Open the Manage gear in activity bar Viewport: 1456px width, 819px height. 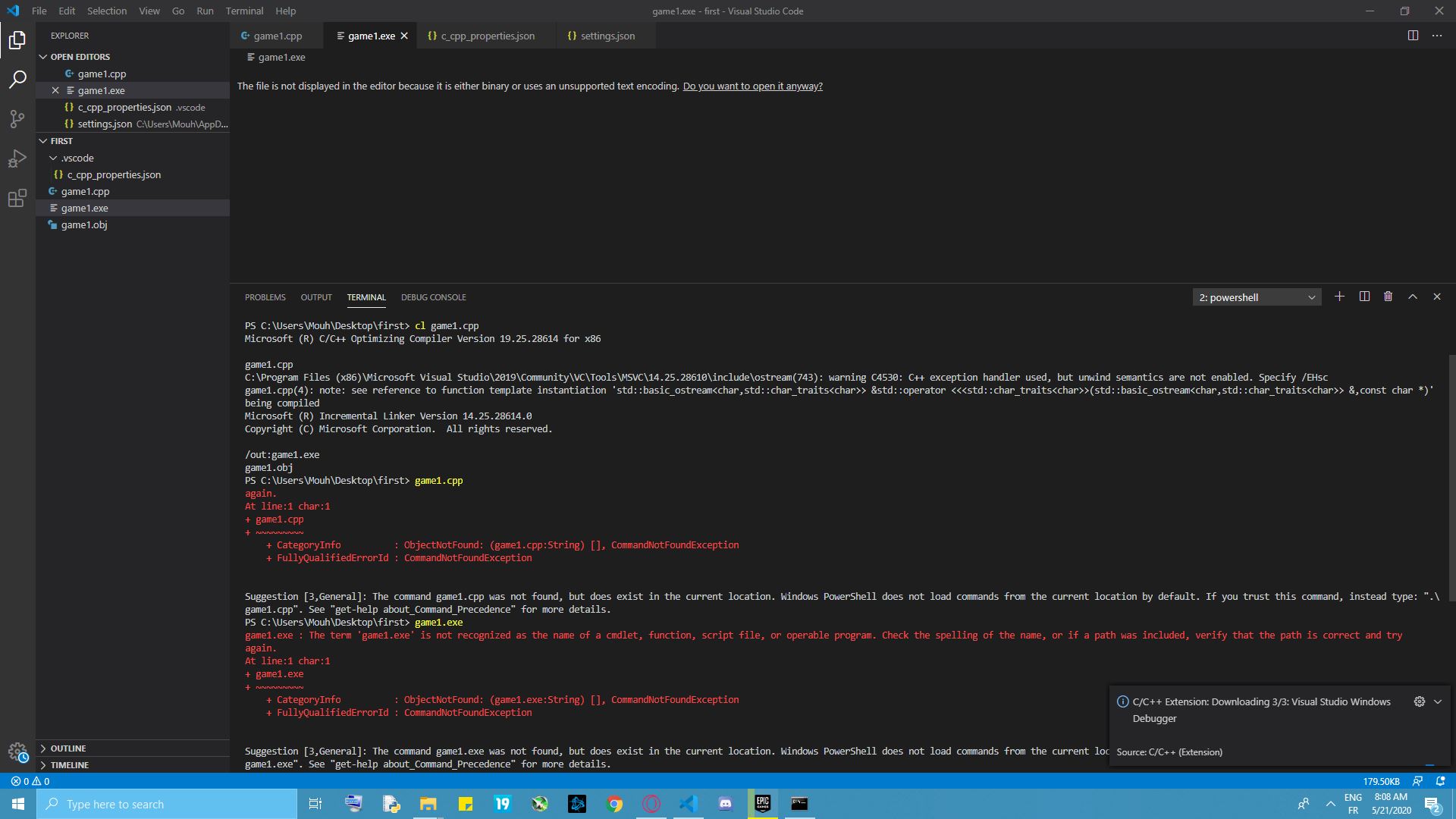[17, 752]
